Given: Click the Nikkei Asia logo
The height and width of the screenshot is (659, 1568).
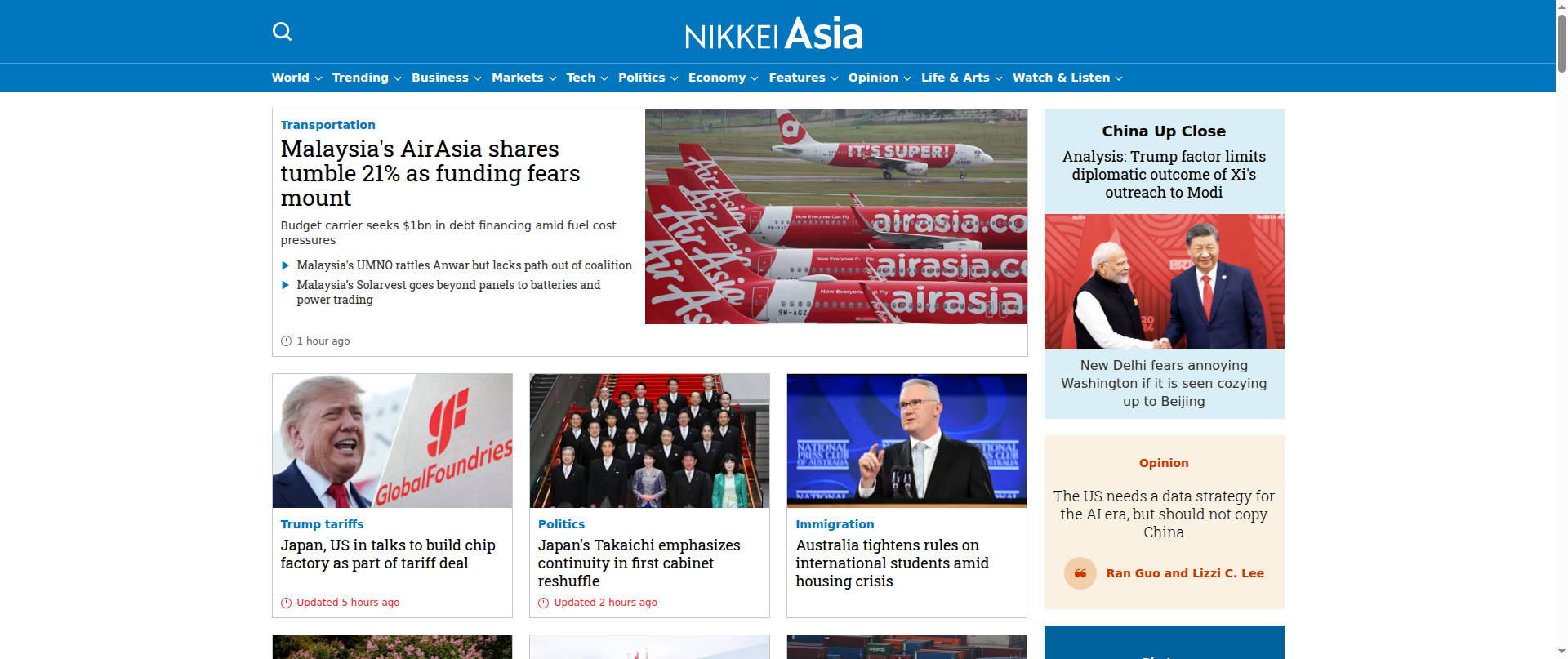Looking at the screenshot, I should (773, 33).
